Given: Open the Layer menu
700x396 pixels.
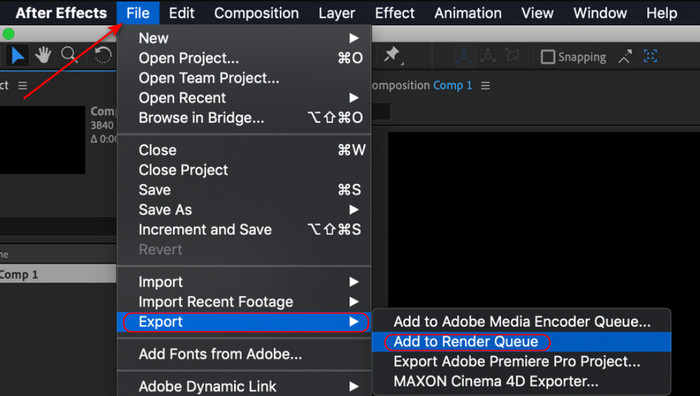Looking at the screenshot, I should 337,13.
